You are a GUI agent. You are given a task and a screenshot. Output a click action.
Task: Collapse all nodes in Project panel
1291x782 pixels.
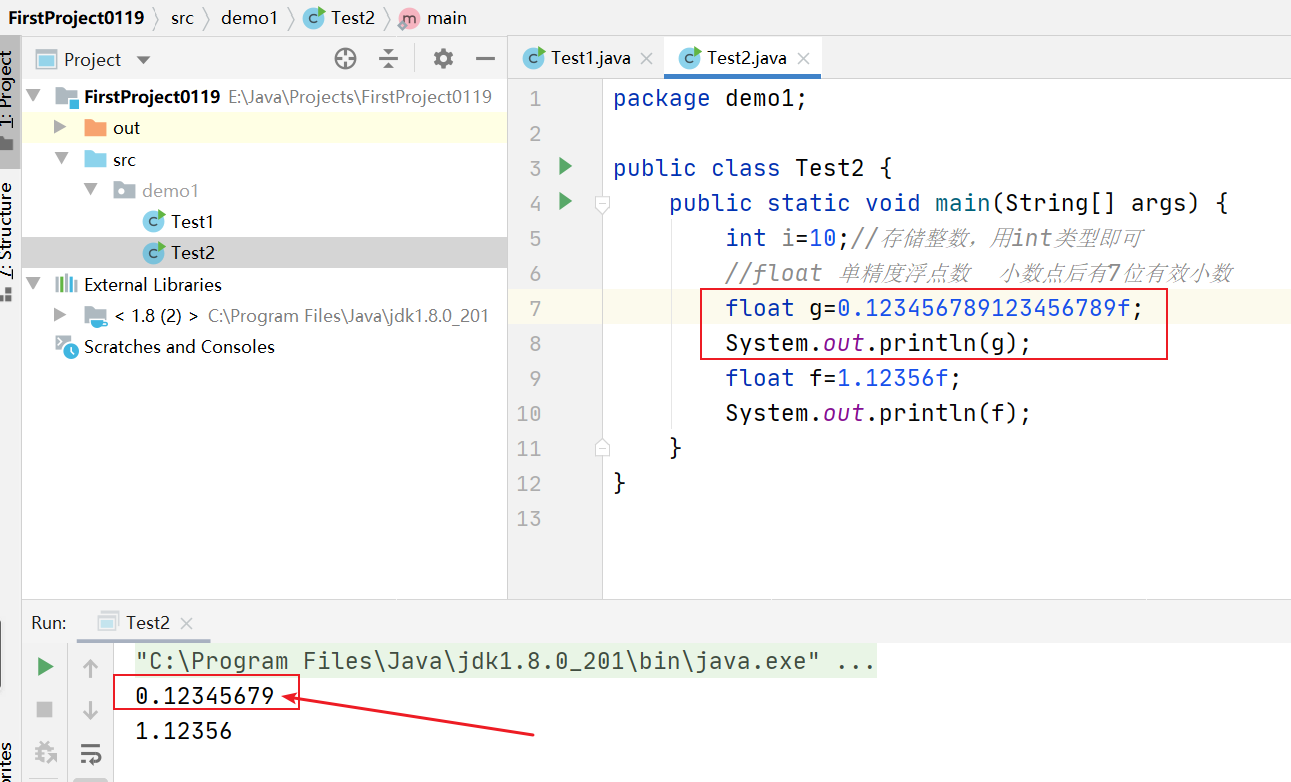[389, 59]
